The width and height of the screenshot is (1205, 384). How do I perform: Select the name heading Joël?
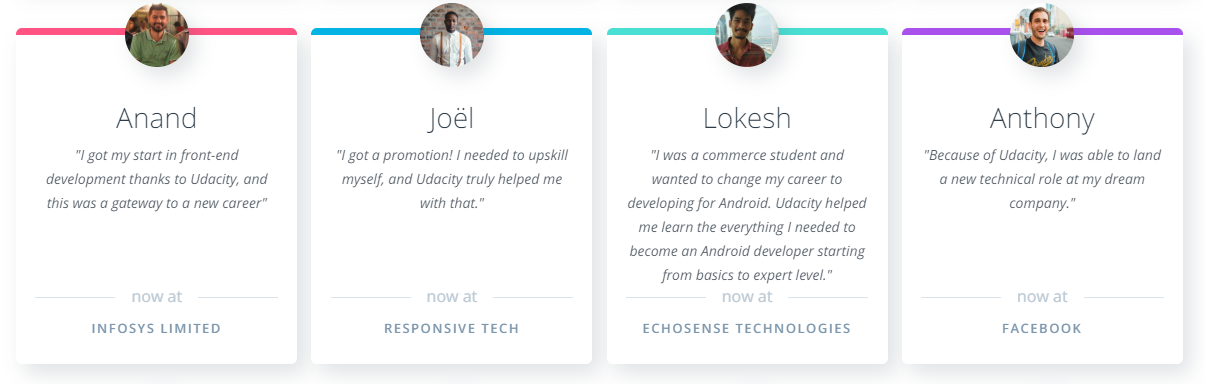[x=452, y=118]
